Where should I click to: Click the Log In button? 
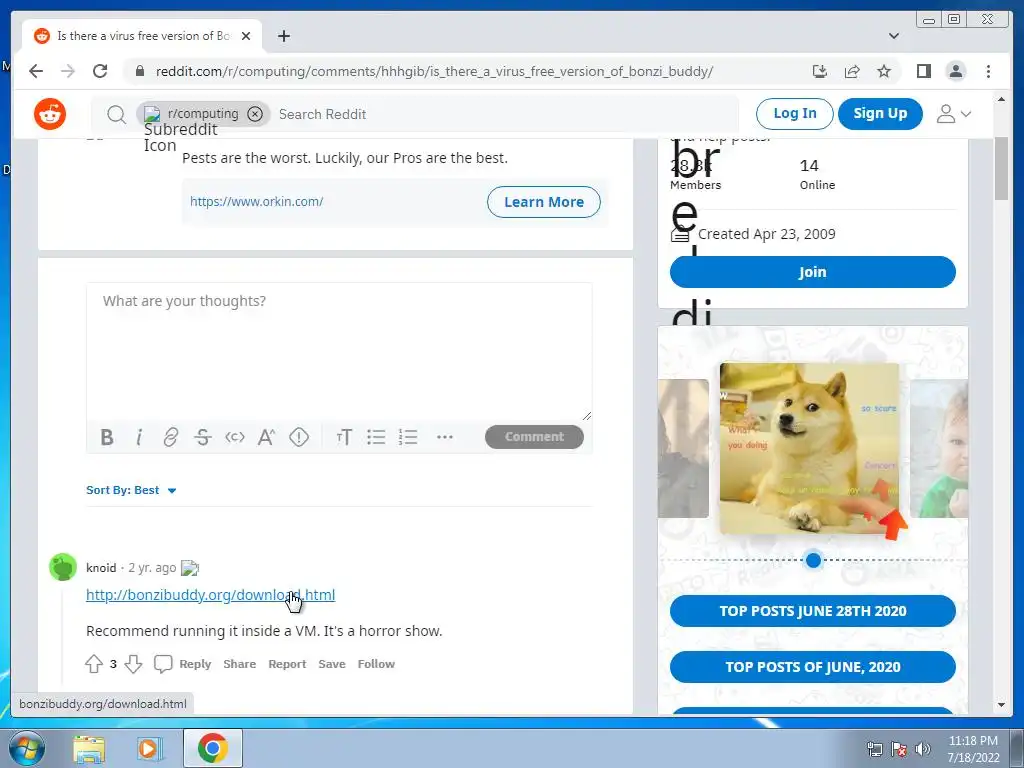(794, 114)
